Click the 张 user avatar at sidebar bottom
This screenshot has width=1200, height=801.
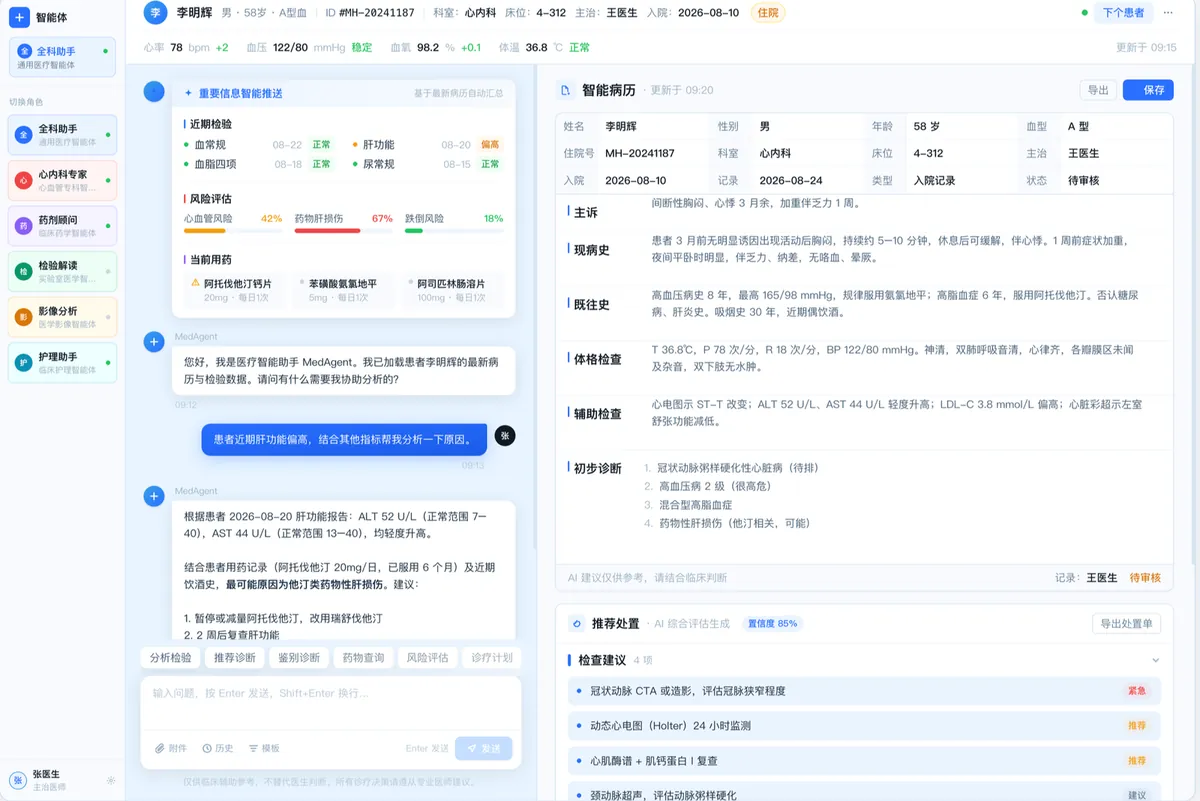pos(19,780)
